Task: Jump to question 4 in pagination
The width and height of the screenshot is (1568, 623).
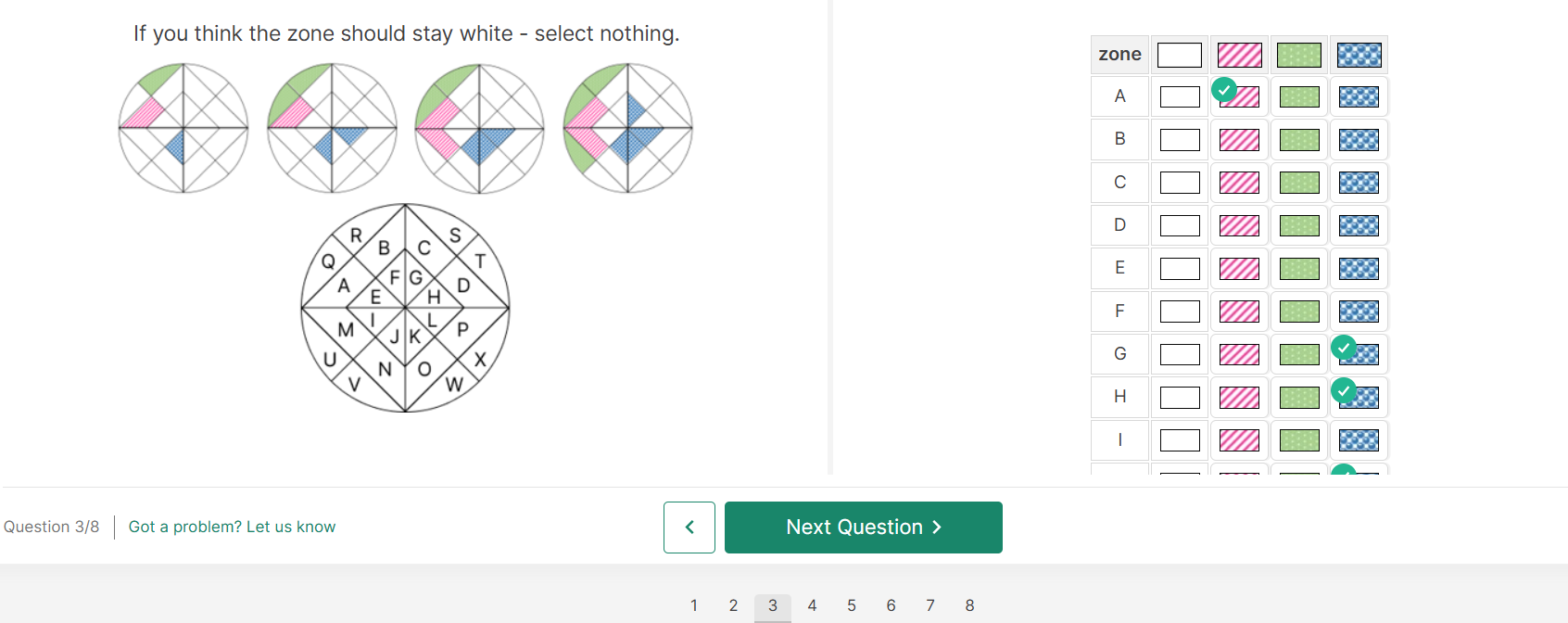Action: click(812, 605)
